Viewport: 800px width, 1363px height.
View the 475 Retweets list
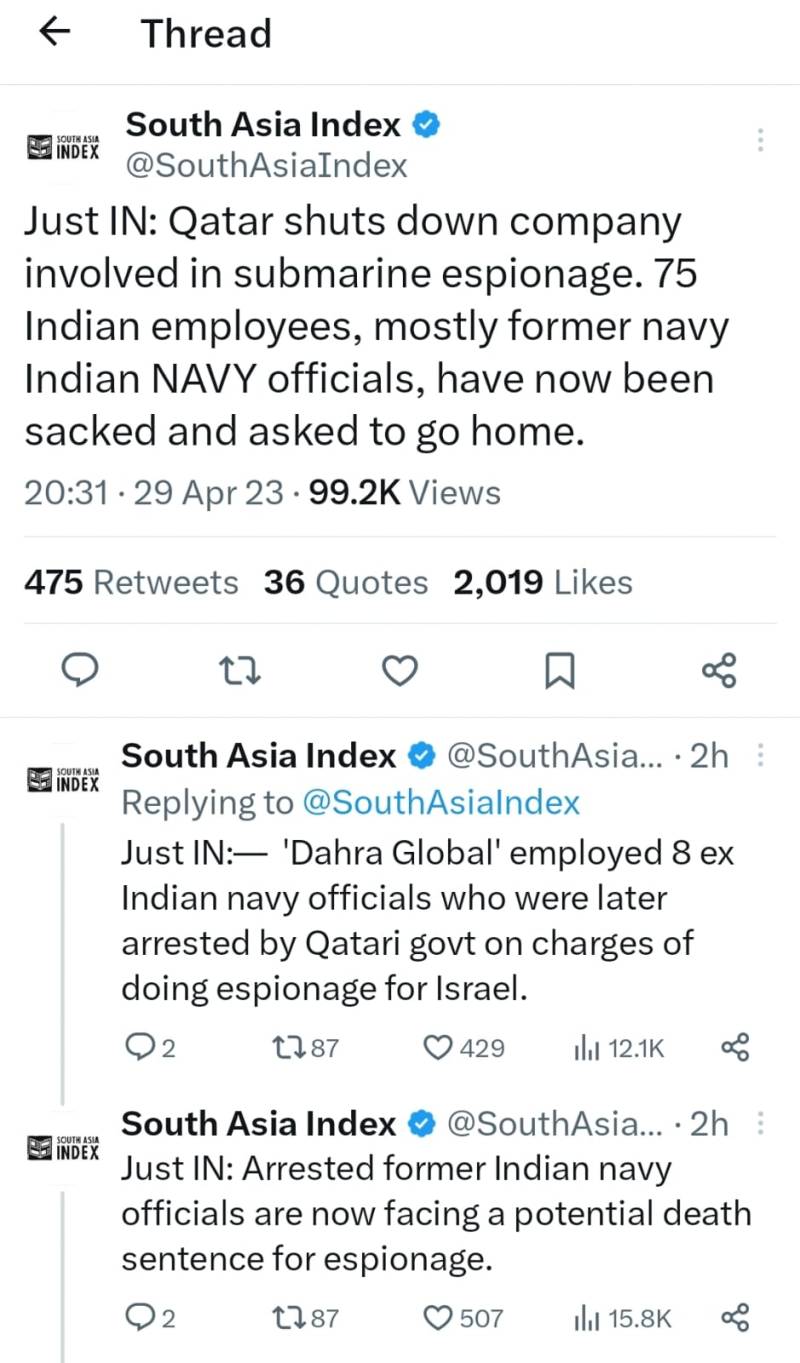tap(131, 582)
